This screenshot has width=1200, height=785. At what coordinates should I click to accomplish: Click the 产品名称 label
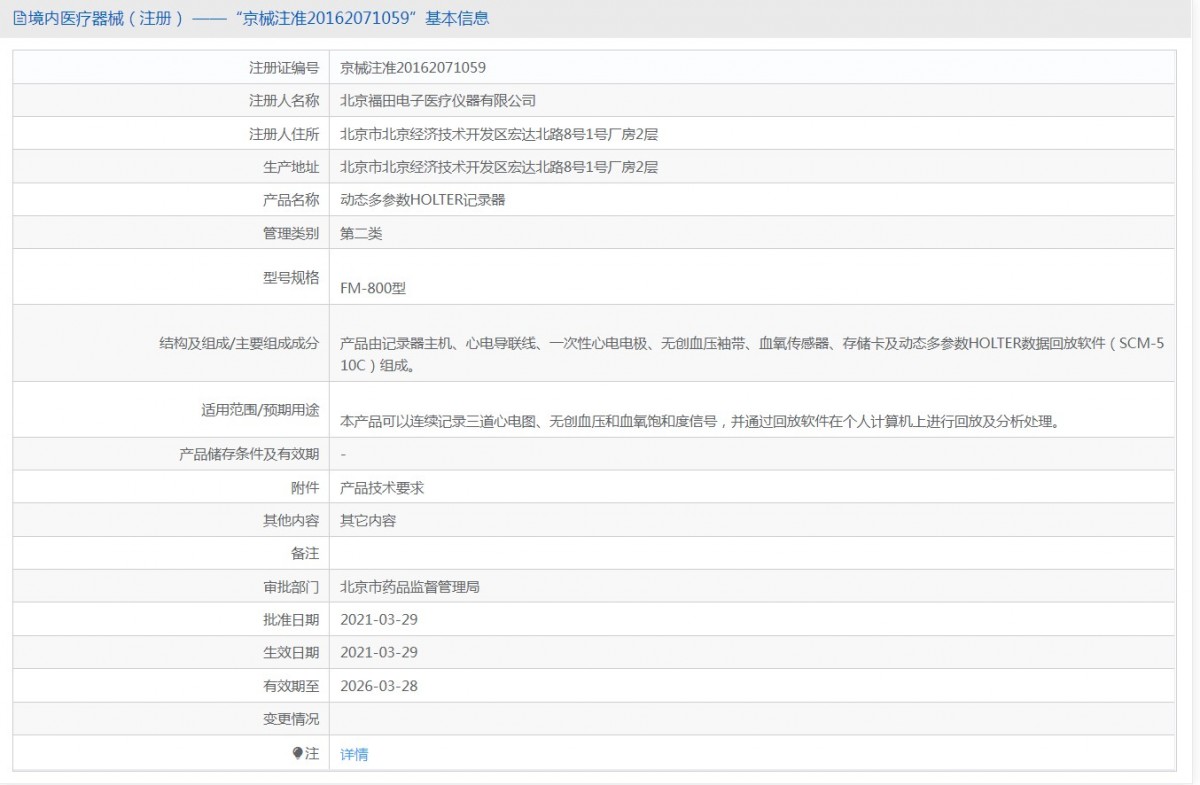click(291, 200)
